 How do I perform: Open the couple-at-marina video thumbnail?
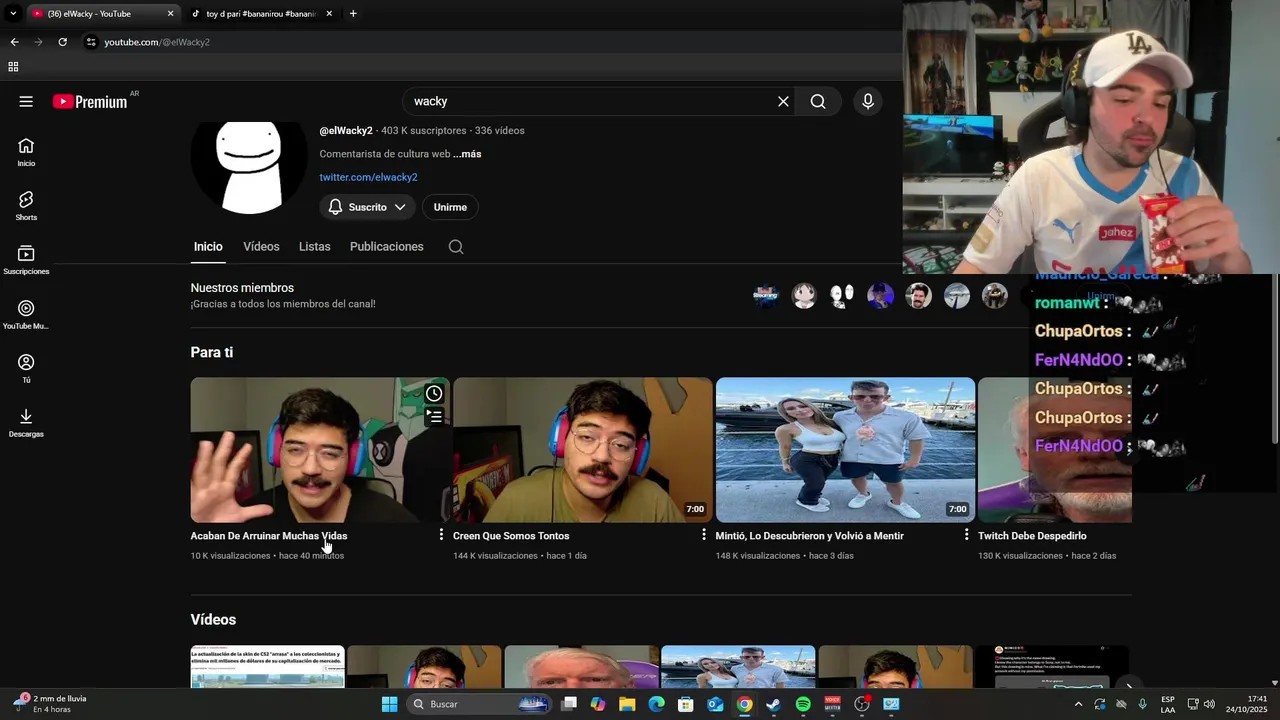(x=845, y=450)
